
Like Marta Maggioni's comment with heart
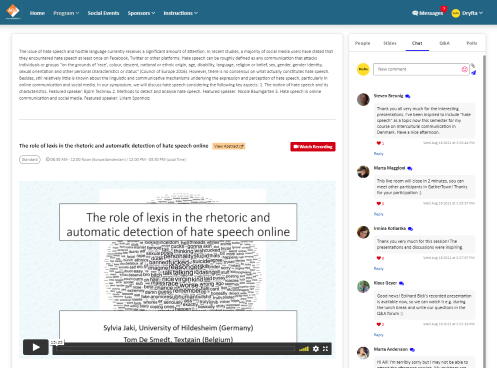(x=379, y=204)
